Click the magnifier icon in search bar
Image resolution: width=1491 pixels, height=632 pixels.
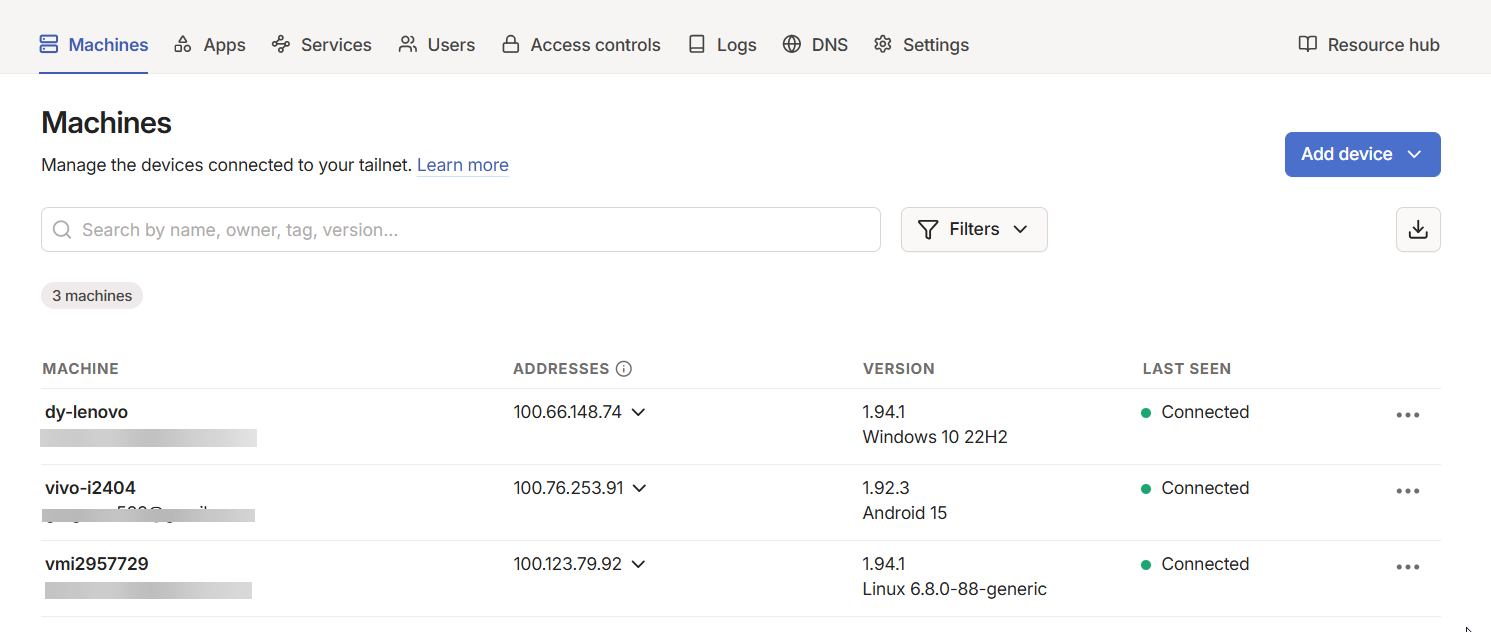pyautogui.click(x=62, y=230)
